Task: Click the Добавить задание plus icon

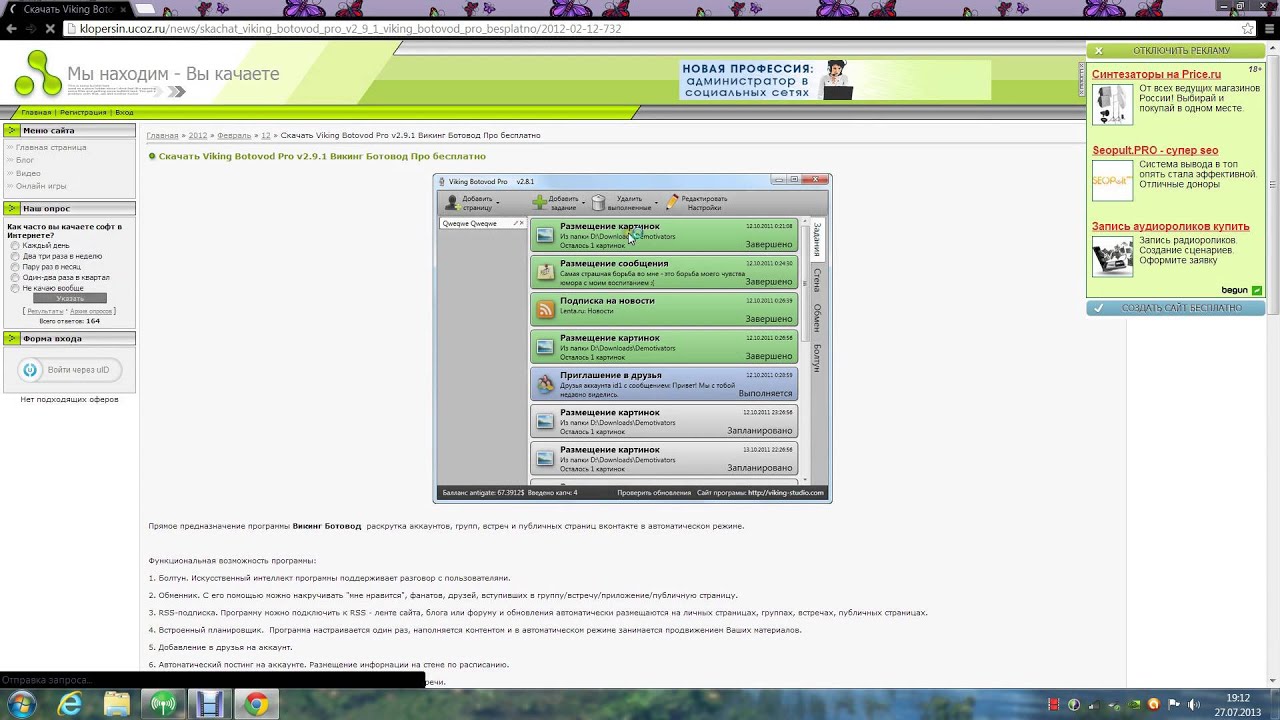Action: [x=539, y=203]
